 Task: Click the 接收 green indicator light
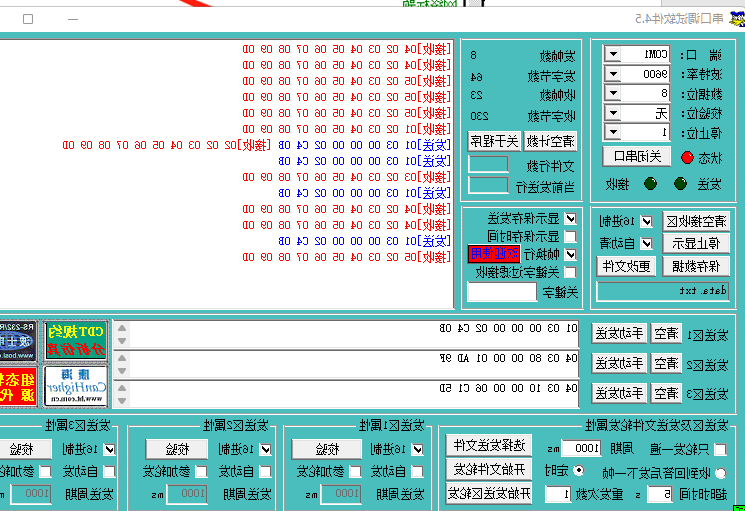coord(650,183)
